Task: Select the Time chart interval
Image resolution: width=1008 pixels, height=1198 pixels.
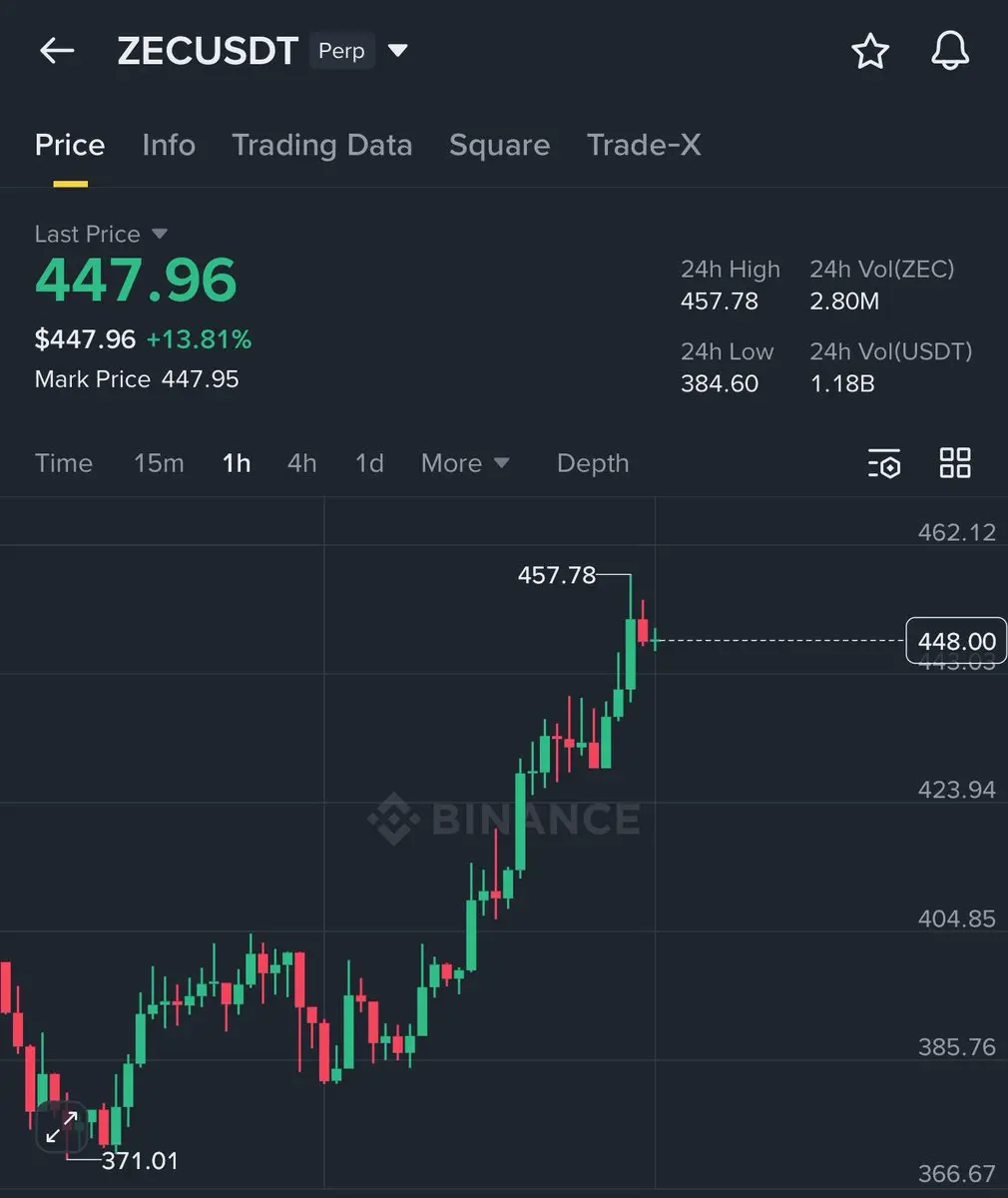Action: point(64,463)
